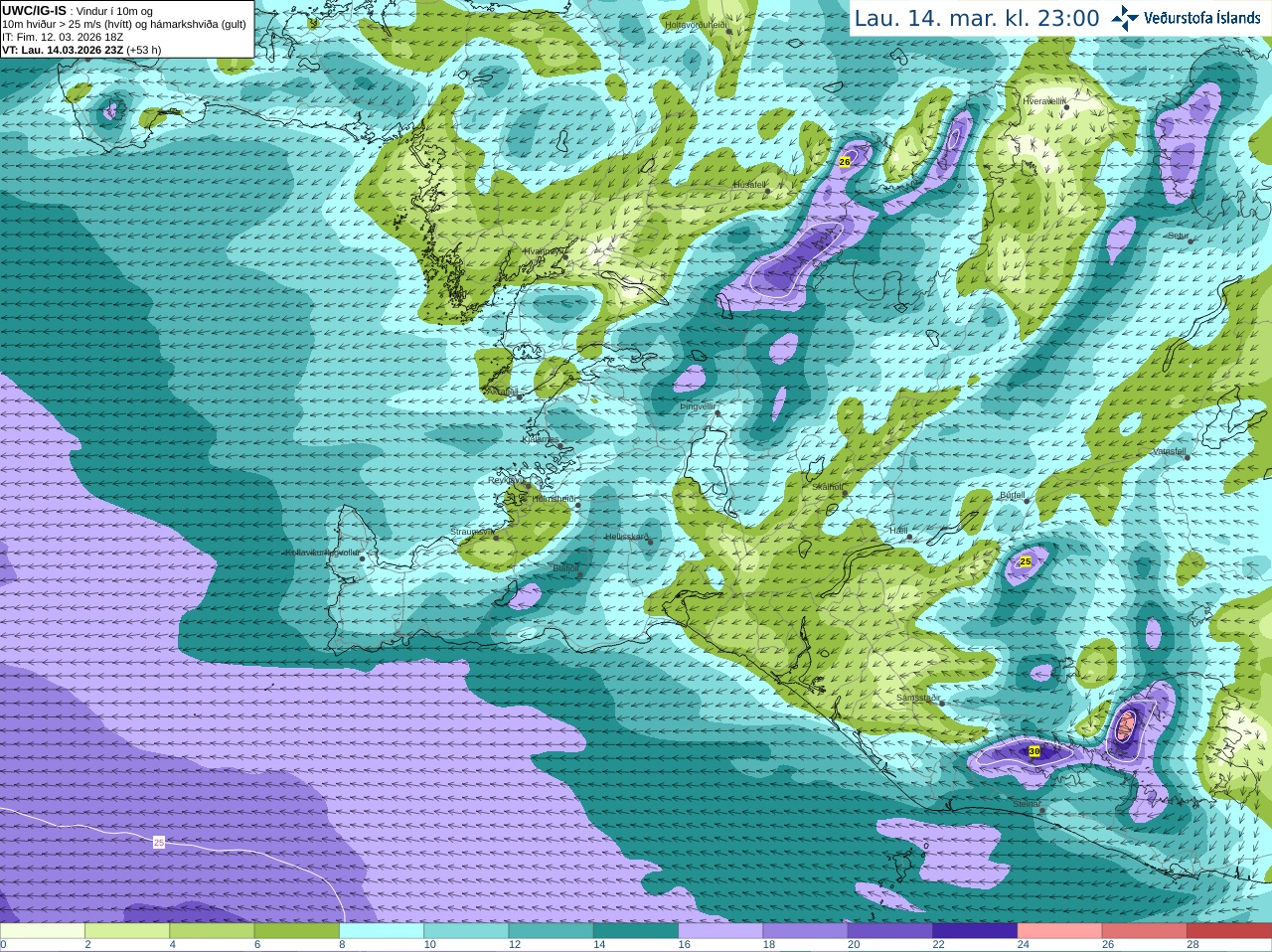The width and height of the screenshot is (1272, 952).
Task: Click the yellow maximum gust marker 30
Action: point(1034,751)
